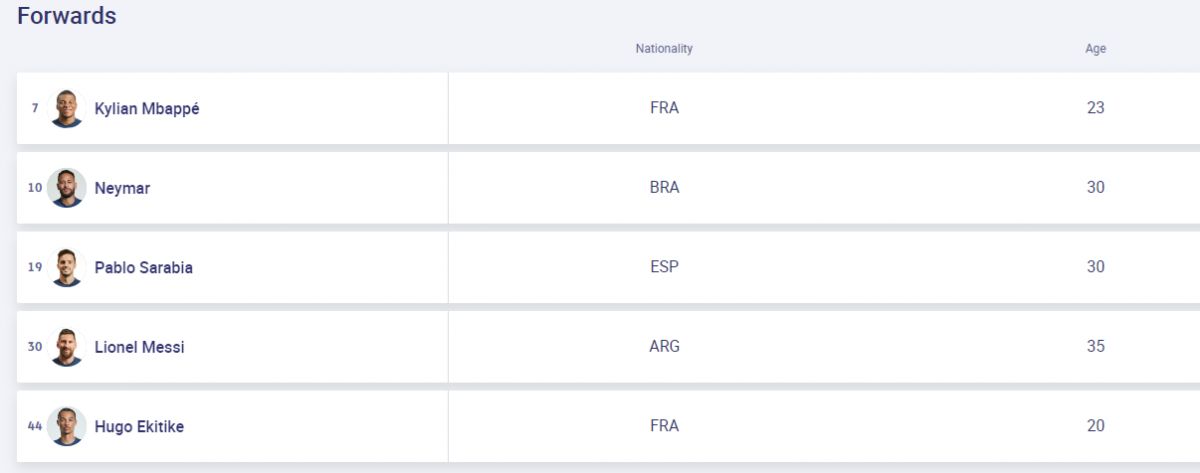Open the Neymar name link

click(122, 188)
